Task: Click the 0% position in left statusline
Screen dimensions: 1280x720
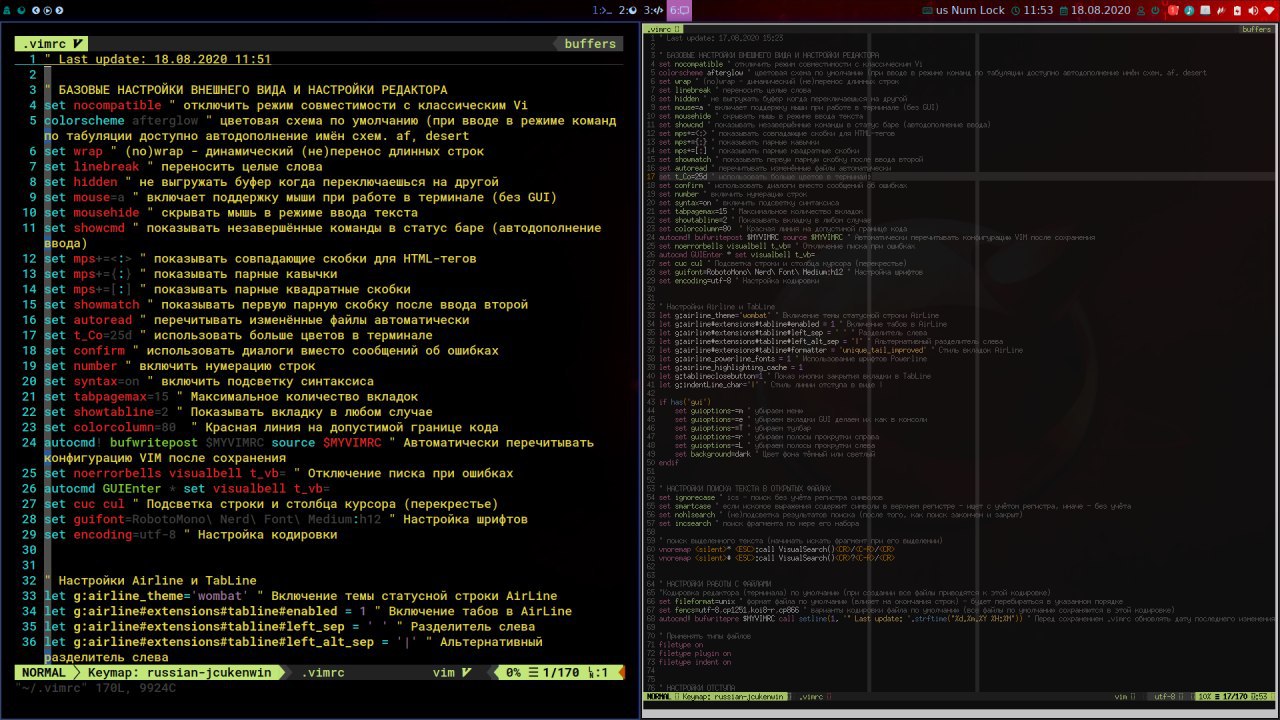Action: [x=514, y=673]
